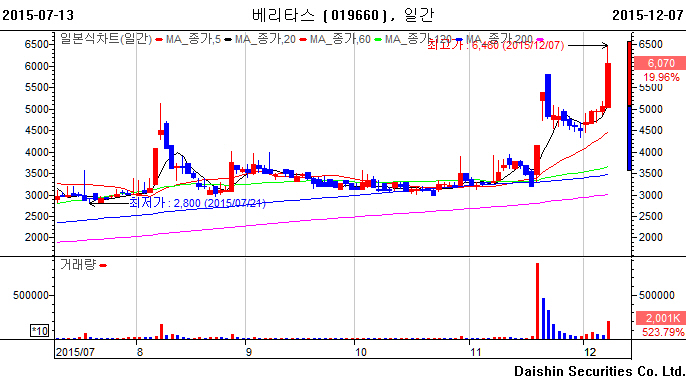686x383 pixels.
Task: Click the tallest red volume bar
Action: (x=537, y=301)
